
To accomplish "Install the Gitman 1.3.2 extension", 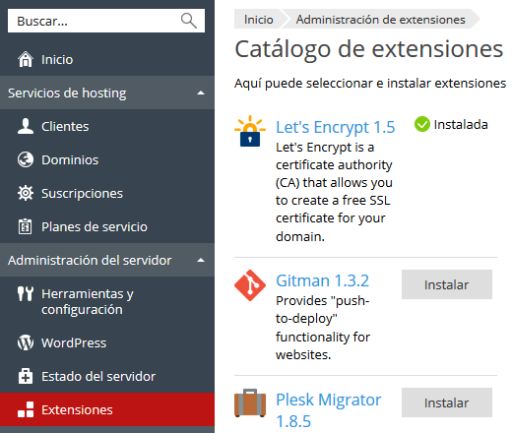I will coord(447,285).
